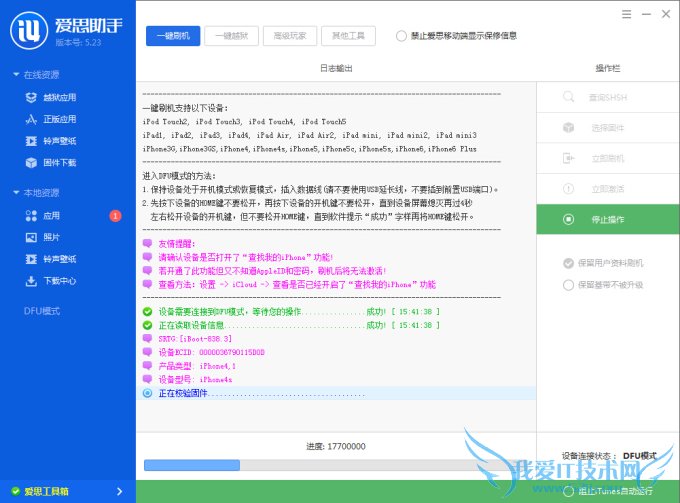Click 选择固件 cube icon
The height and width of the screenshot is (503, 680).
568,127
